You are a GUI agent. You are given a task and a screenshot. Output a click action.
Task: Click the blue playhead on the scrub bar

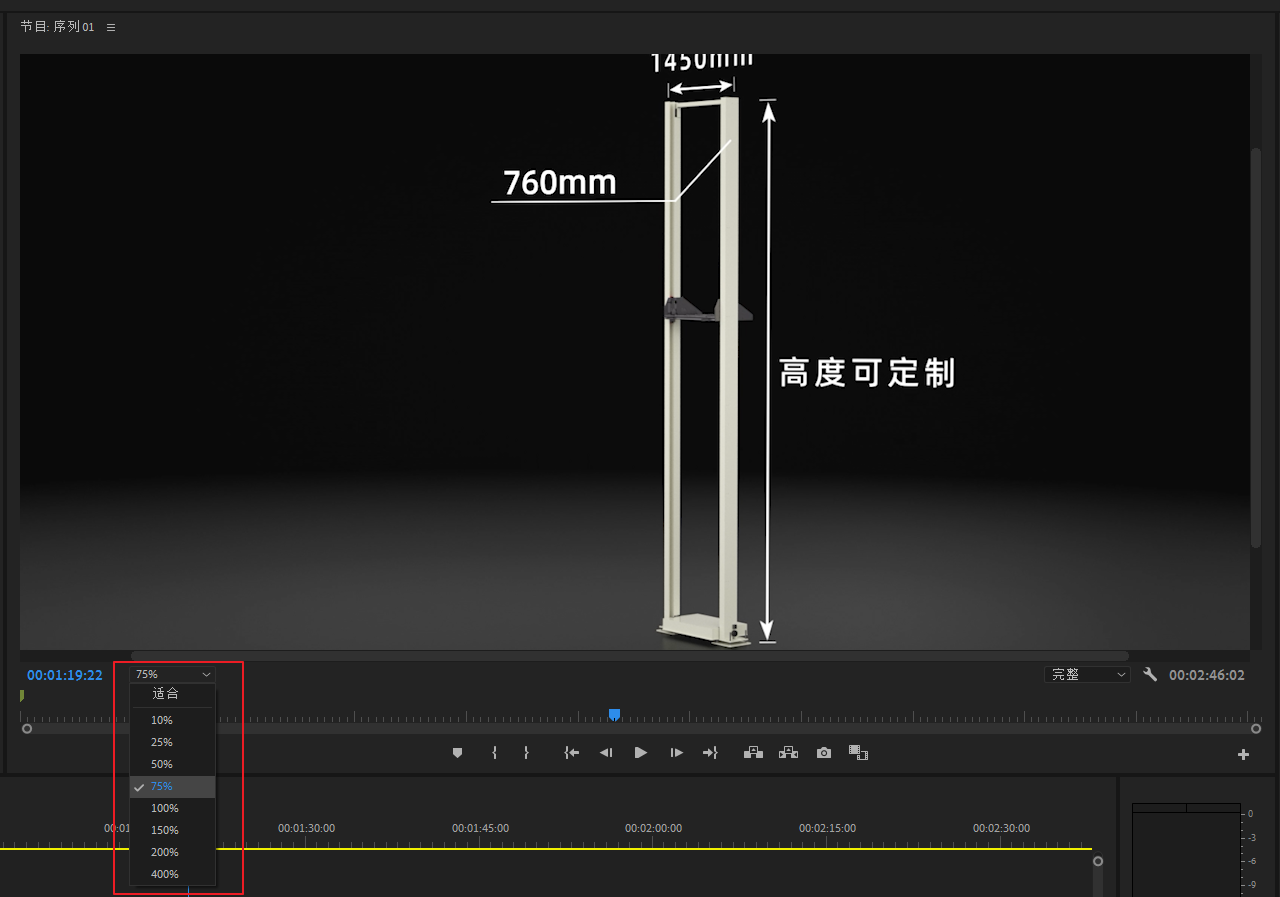614,714
